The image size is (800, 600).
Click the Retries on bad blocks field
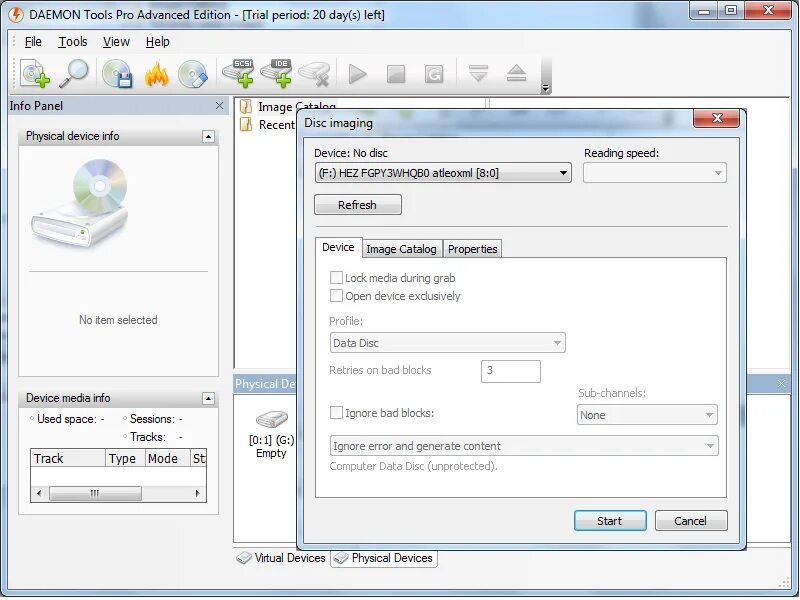[511, 371]
